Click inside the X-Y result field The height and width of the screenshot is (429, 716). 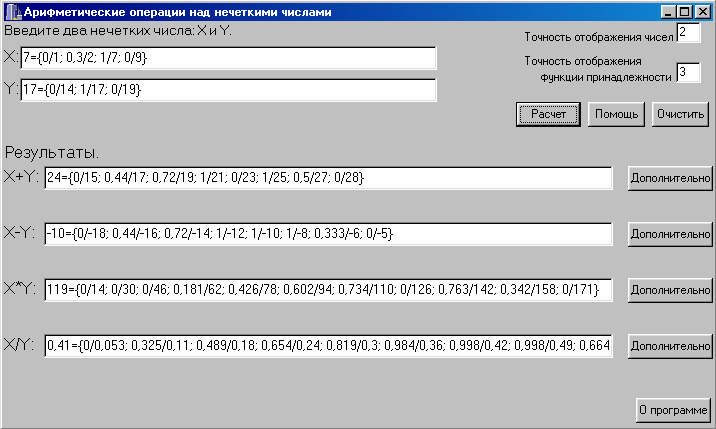(328, 234)
